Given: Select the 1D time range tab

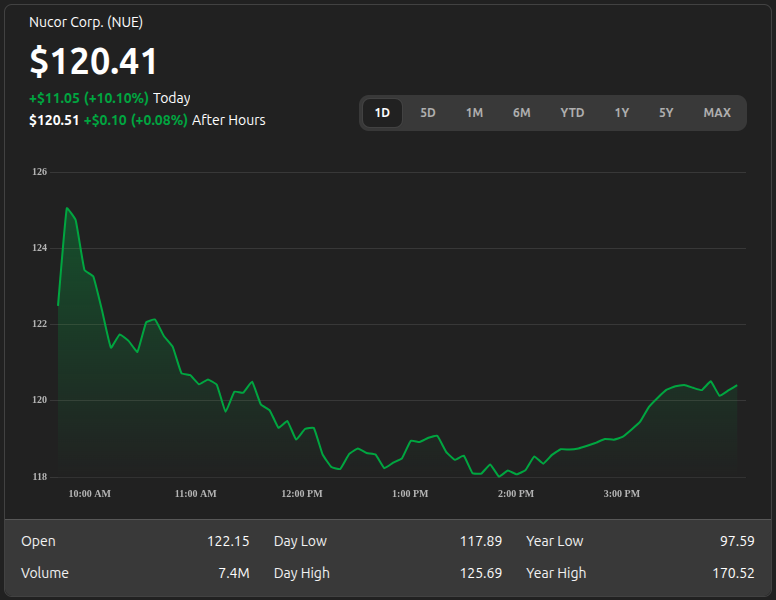Looking at the screenshot, I should pyautogui.click(x=382, y=113).
